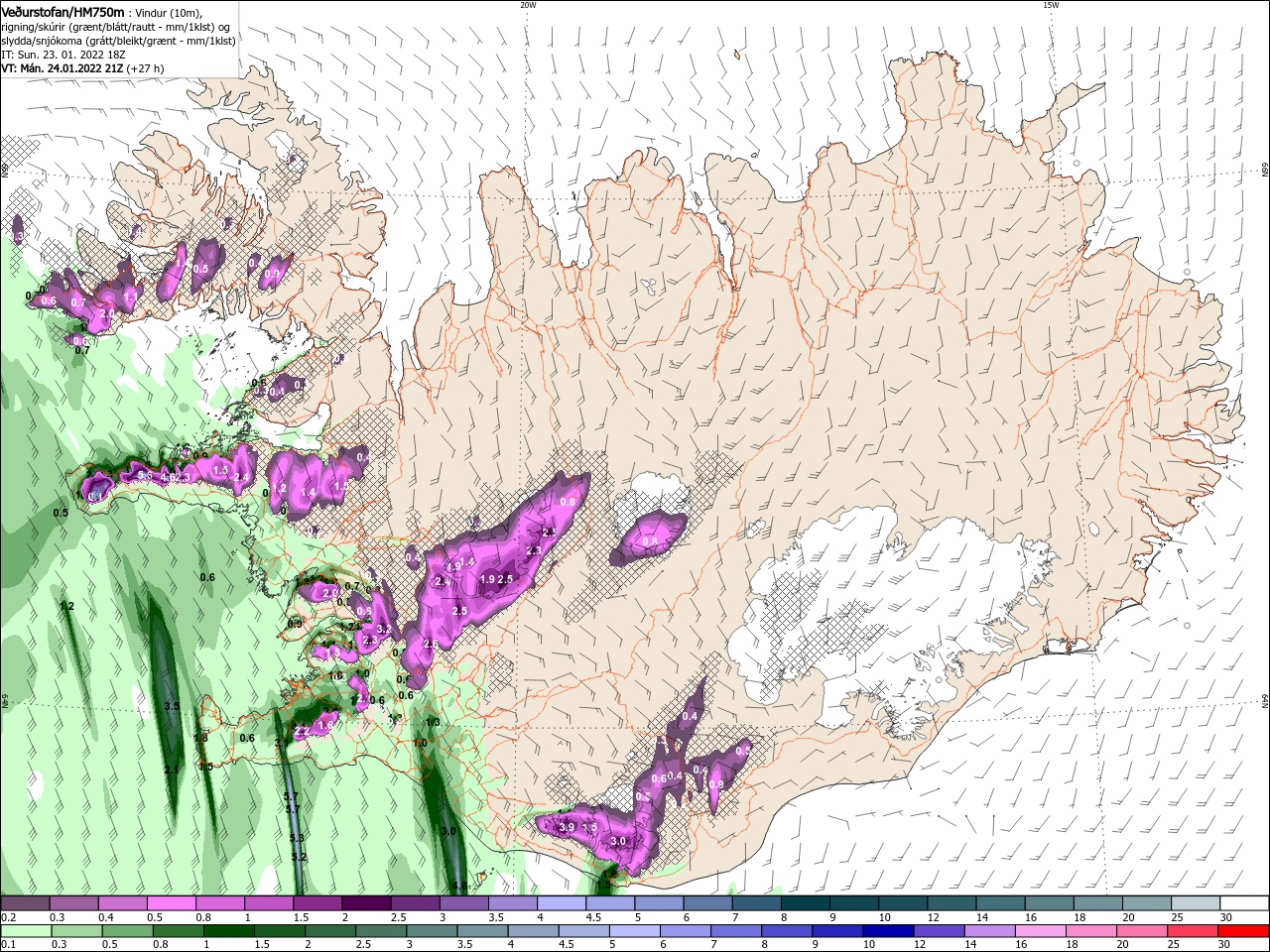Image resolution: width=1270 pixels, height=952 pixels.
Task: Pick the snowfall legend swatch between 1 and 1.5
Action: 268,903
